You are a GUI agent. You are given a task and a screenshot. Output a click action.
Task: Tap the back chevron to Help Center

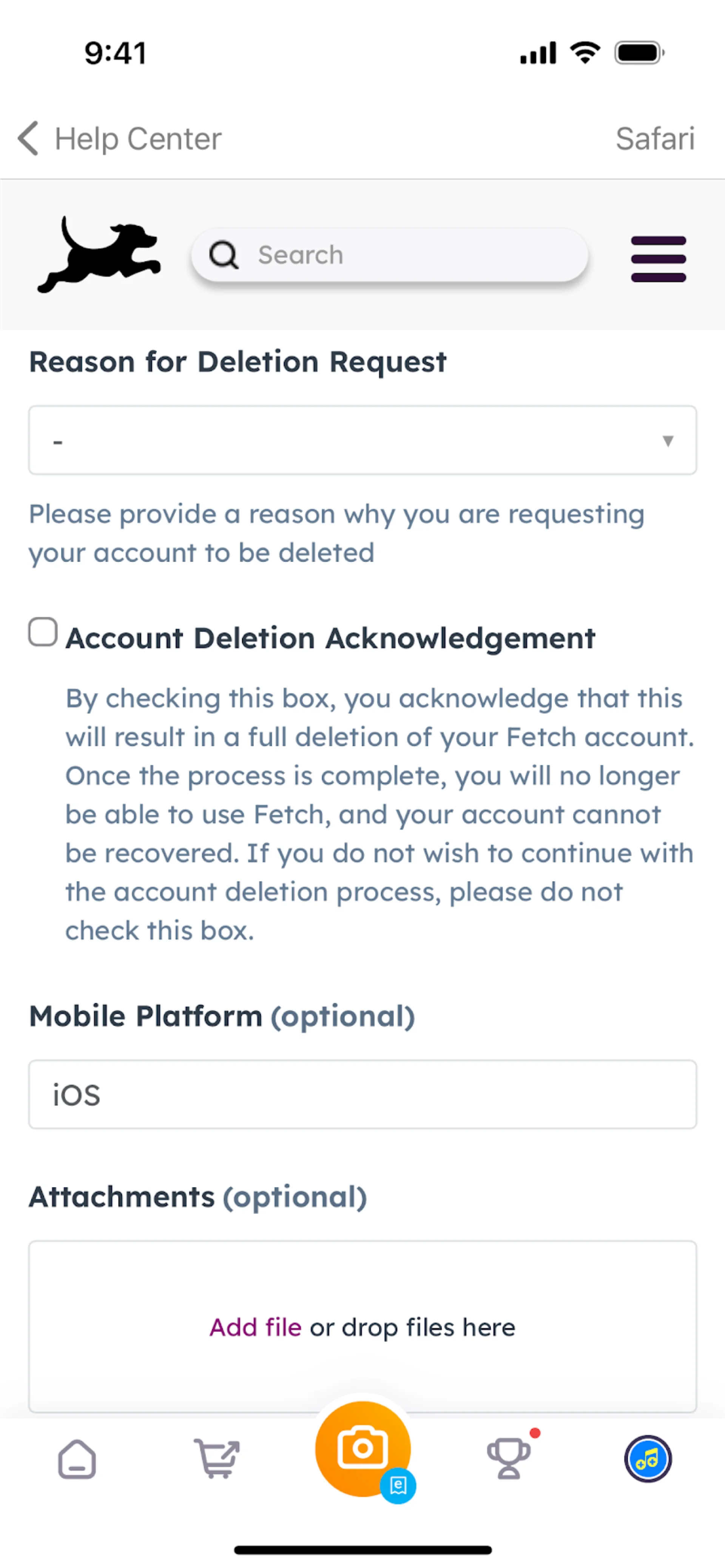click(x=28, y=138)
